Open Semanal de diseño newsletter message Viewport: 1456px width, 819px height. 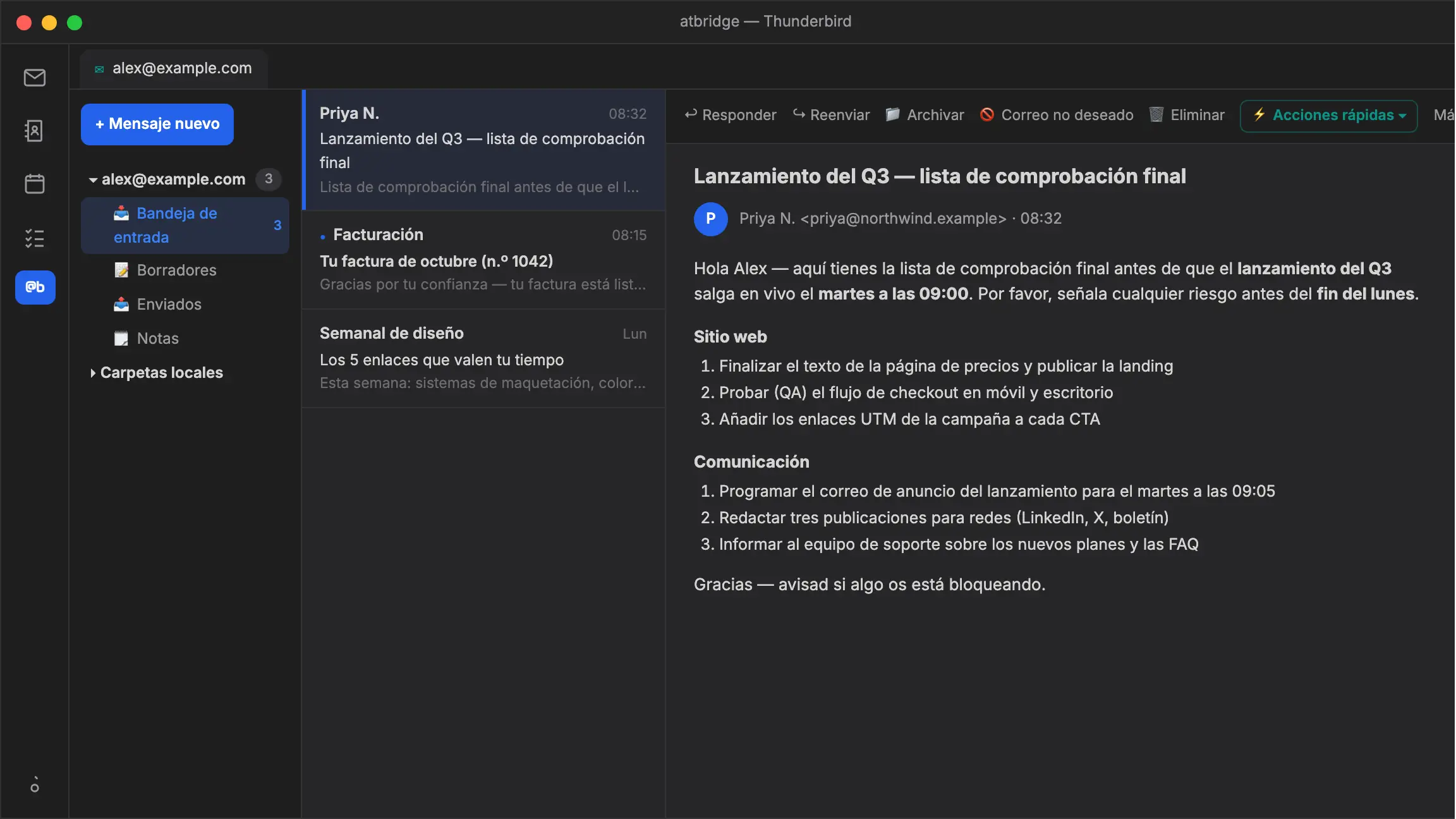483,358
